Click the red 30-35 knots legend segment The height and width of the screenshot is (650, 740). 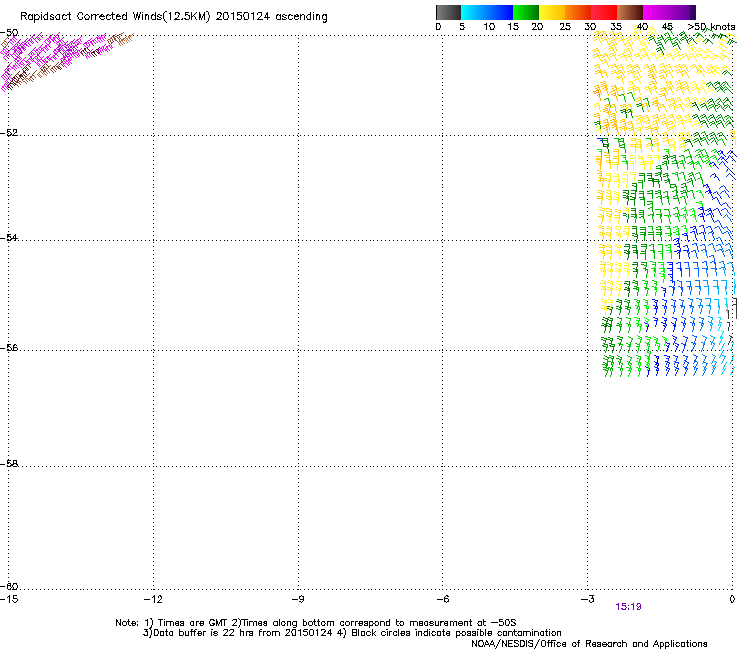(x=604, y=12)
